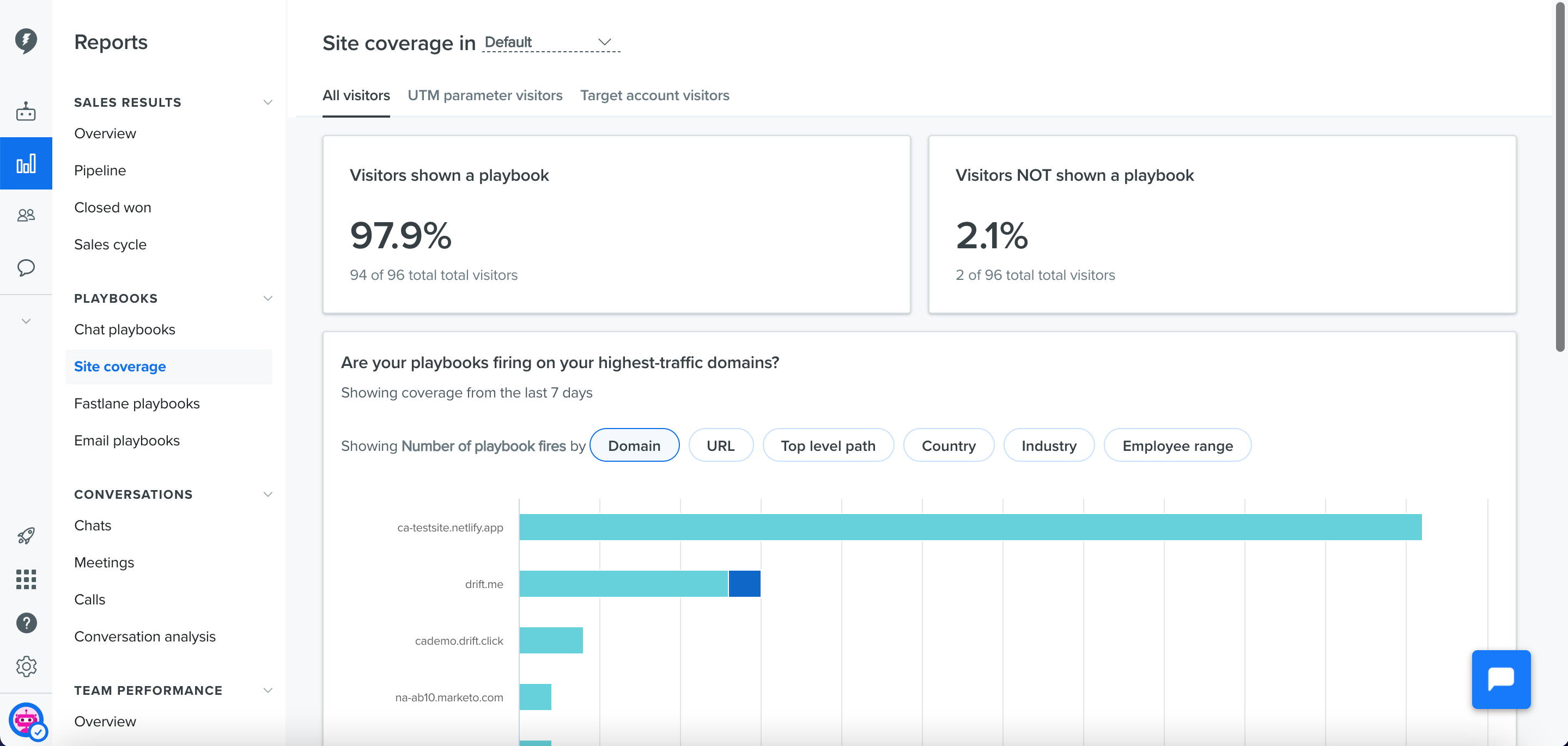Select the Domain filter pill
1568x746 pixels.
coord(634,445)
